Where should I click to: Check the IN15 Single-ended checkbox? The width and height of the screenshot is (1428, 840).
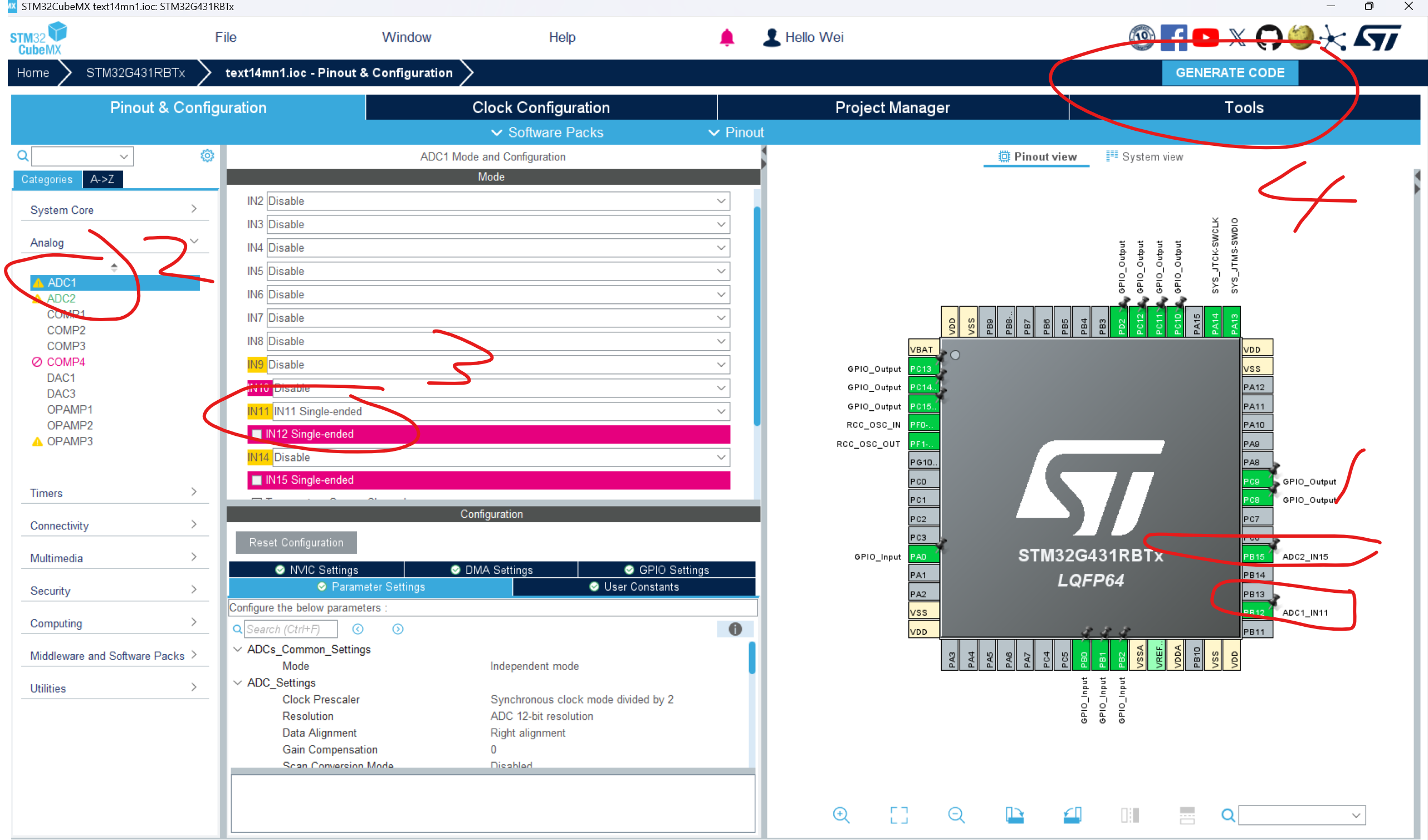257,480
